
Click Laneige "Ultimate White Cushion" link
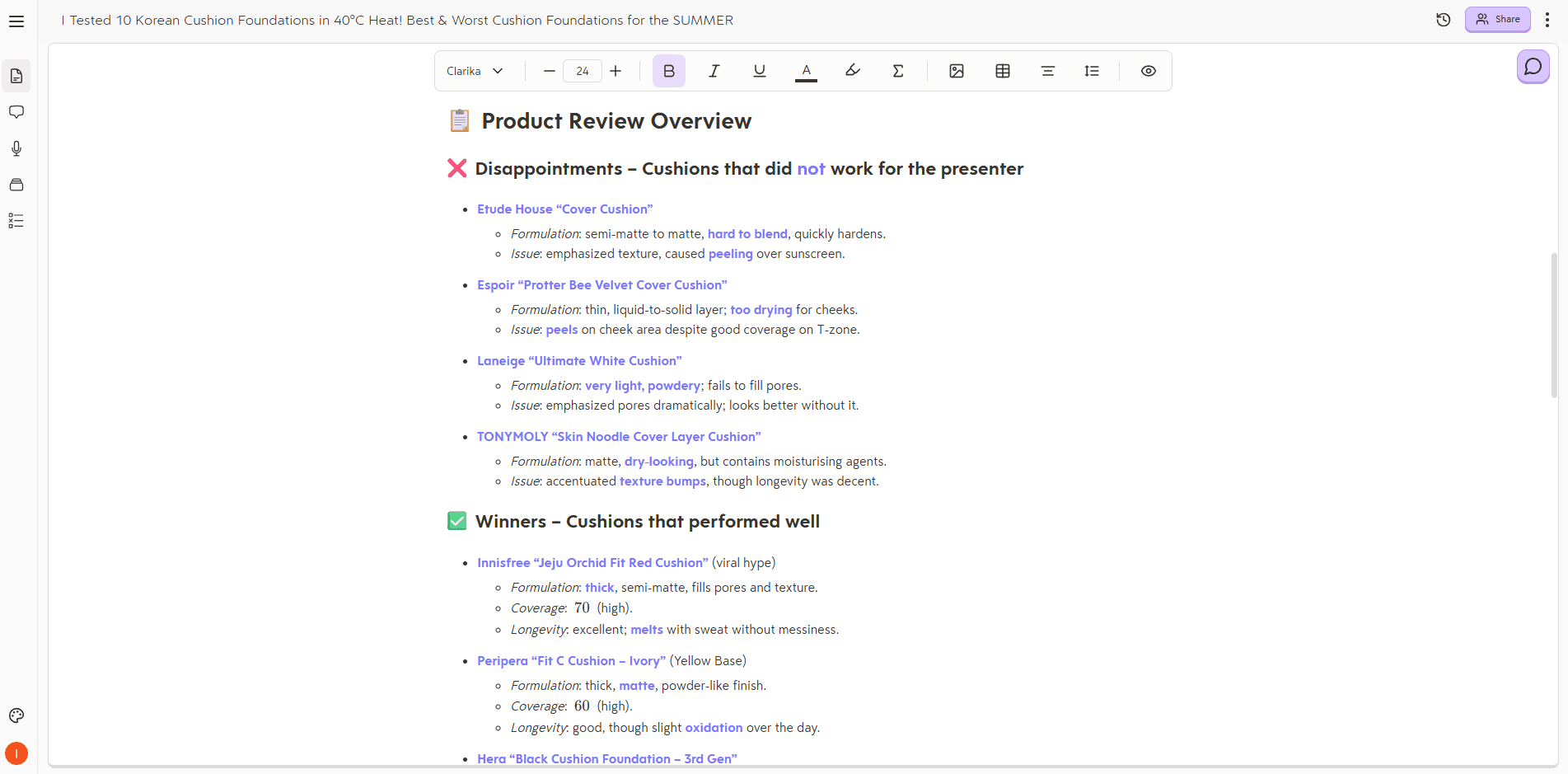(579, 361)
